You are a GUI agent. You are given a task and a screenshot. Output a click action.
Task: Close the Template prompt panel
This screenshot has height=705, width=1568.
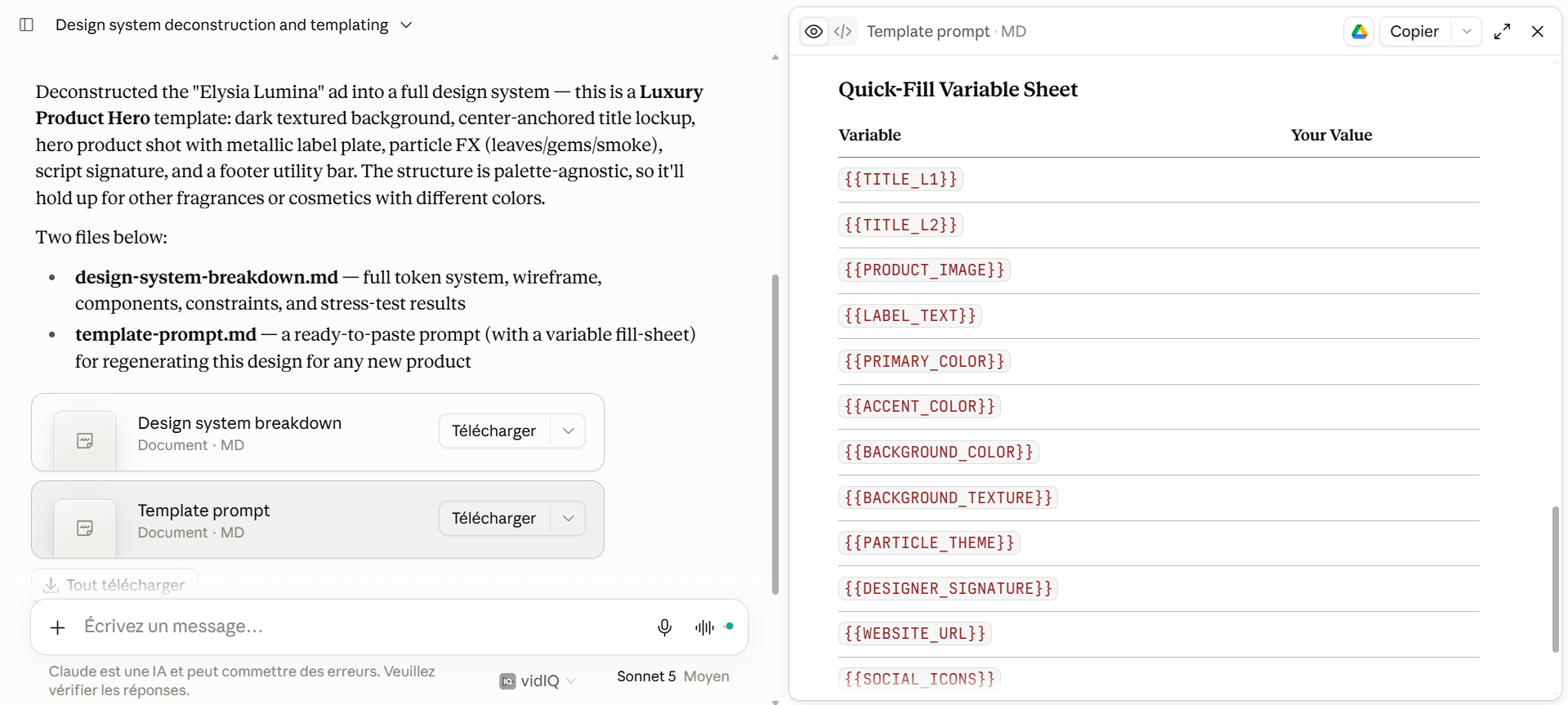1538,31
